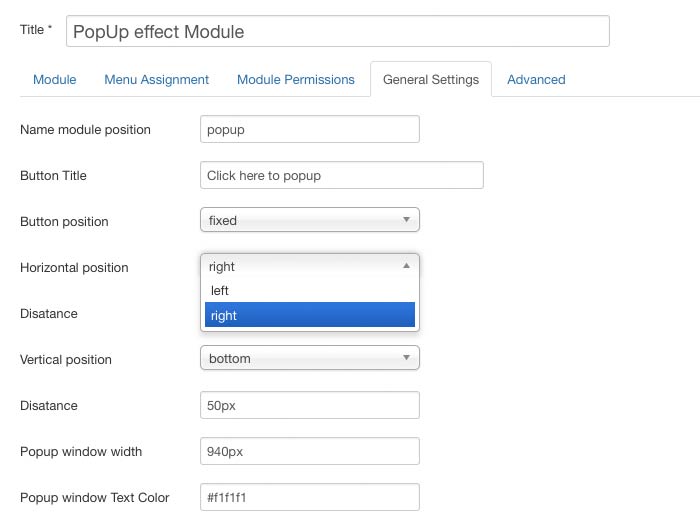Click the 'Popup window Text Color' label
Screen dimensions: 700x525
[x=94, y=498]
